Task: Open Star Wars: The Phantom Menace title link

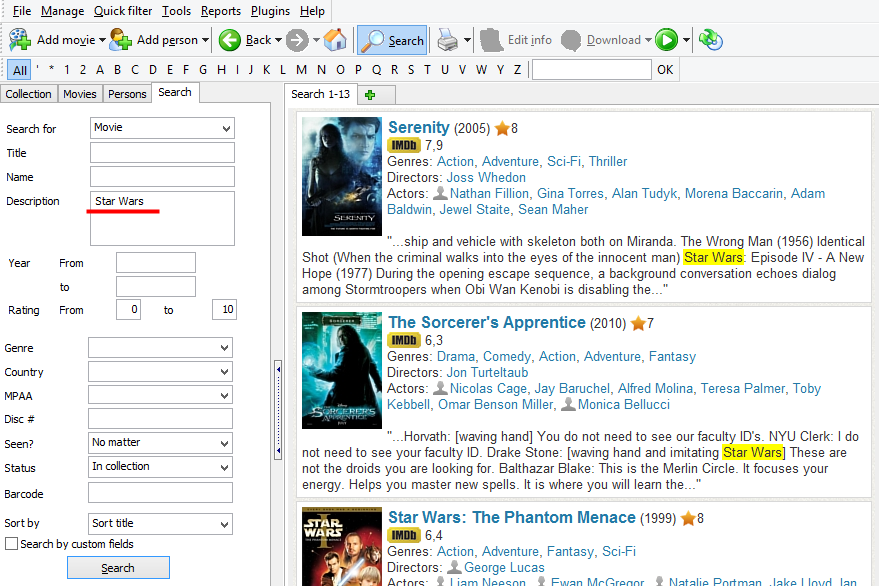Action: click(x=512, y=517)
